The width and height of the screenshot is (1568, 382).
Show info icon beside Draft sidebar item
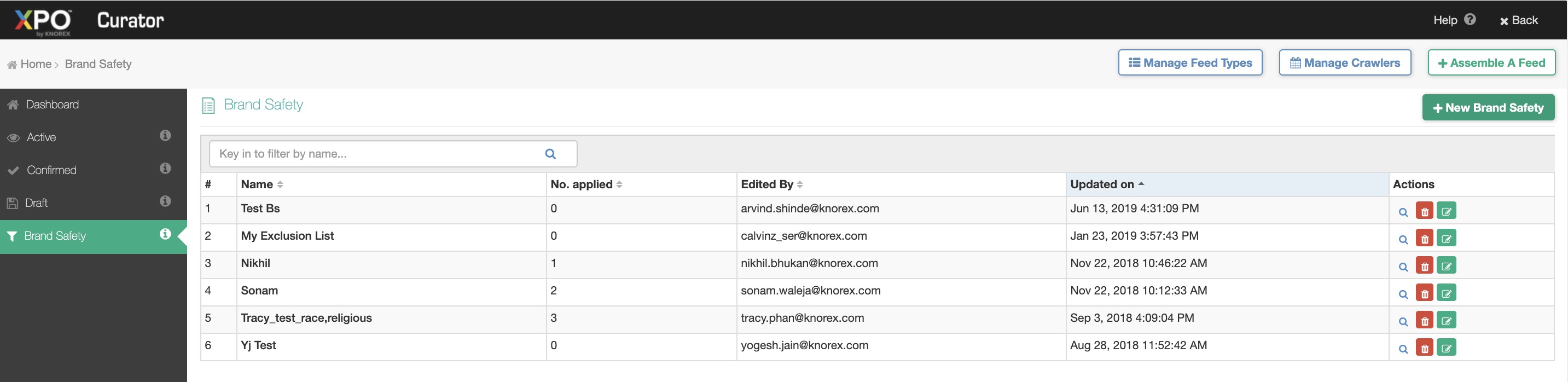point(165,201)
